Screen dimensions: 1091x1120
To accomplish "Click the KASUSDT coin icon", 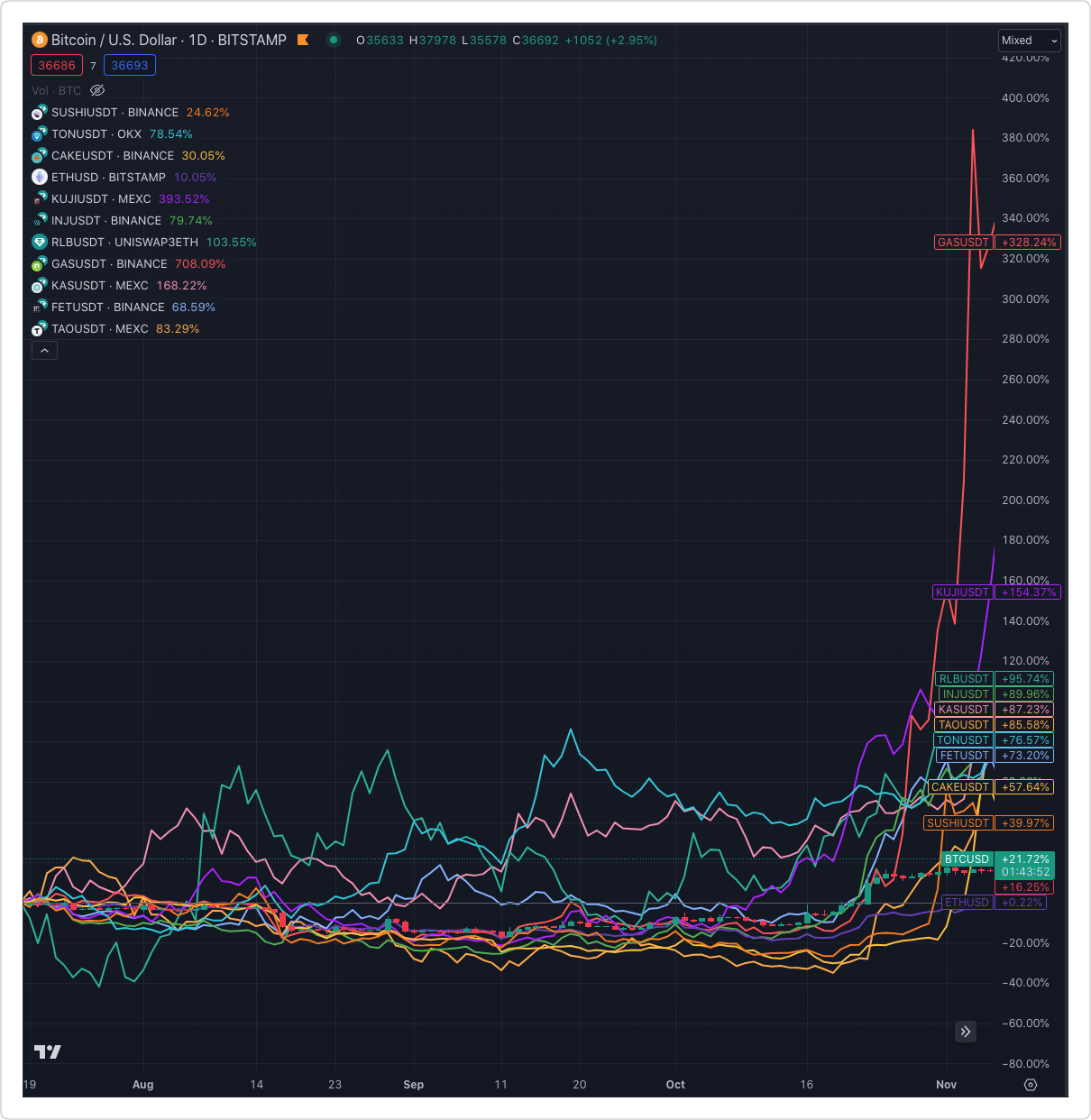I will [39, 286].
